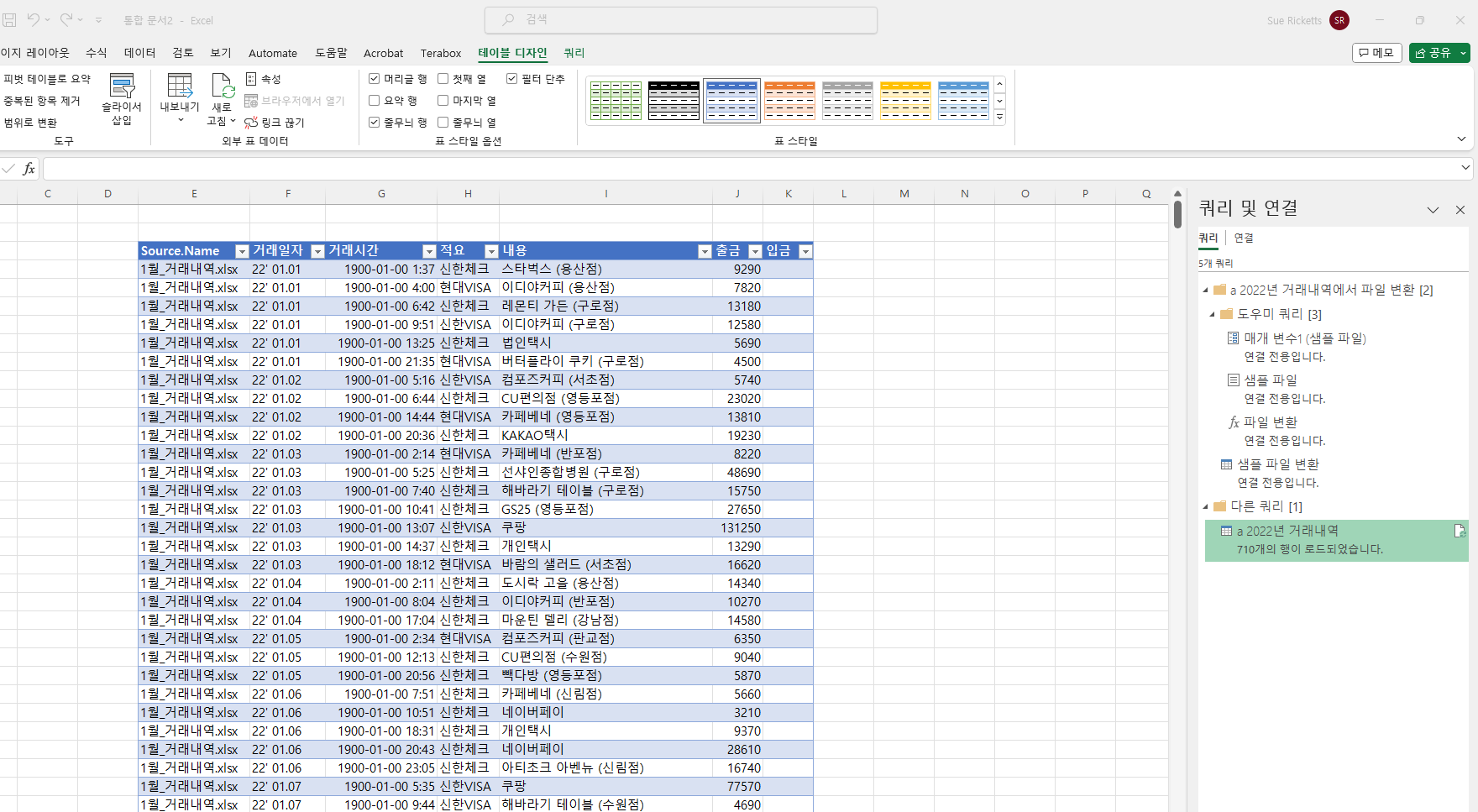Click 피벗 테이블로 요약 command
1478x812 pixels.
47,79
